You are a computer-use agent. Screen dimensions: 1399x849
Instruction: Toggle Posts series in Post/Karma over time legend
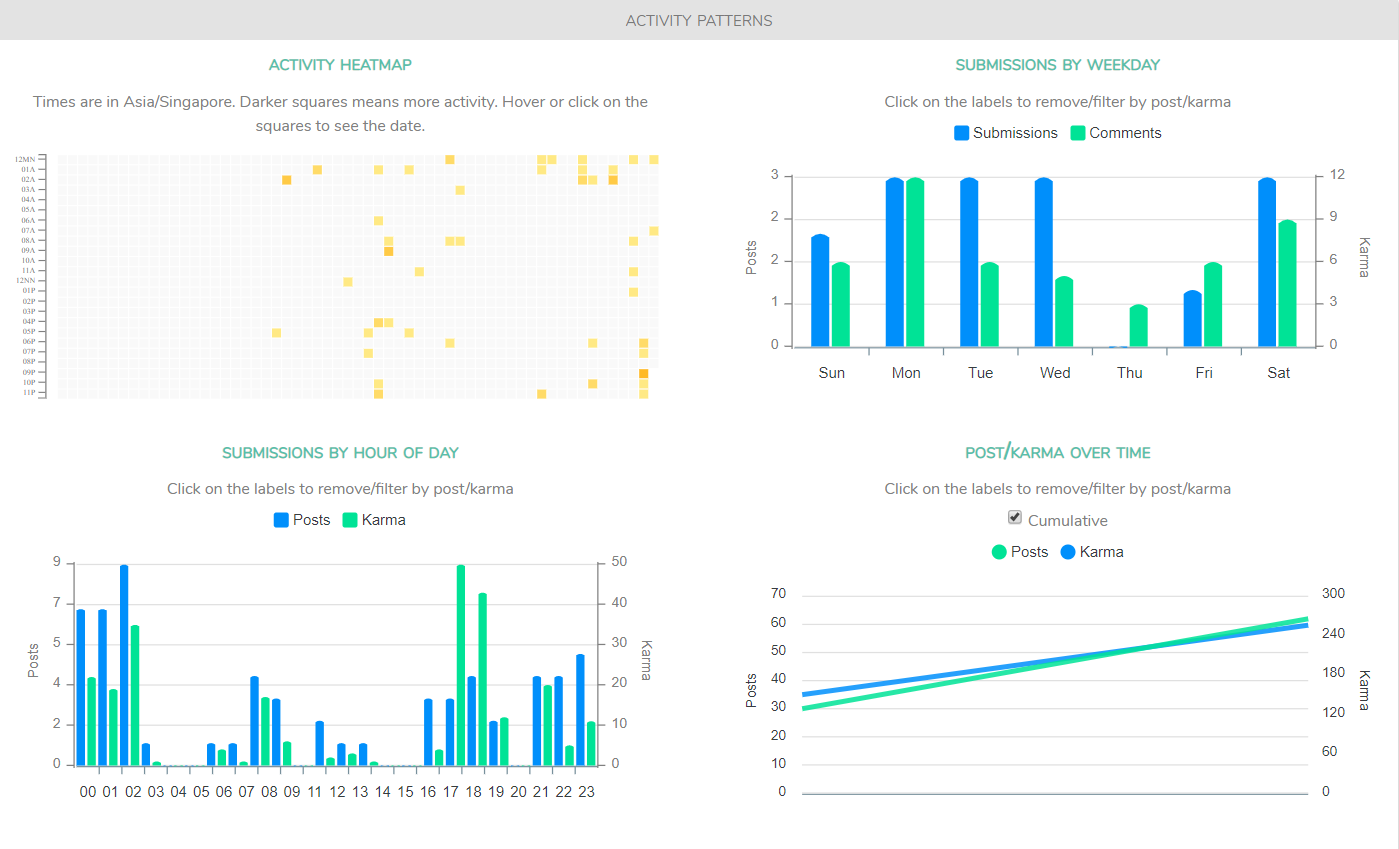pyautogui.click(x=1020, y=552)
